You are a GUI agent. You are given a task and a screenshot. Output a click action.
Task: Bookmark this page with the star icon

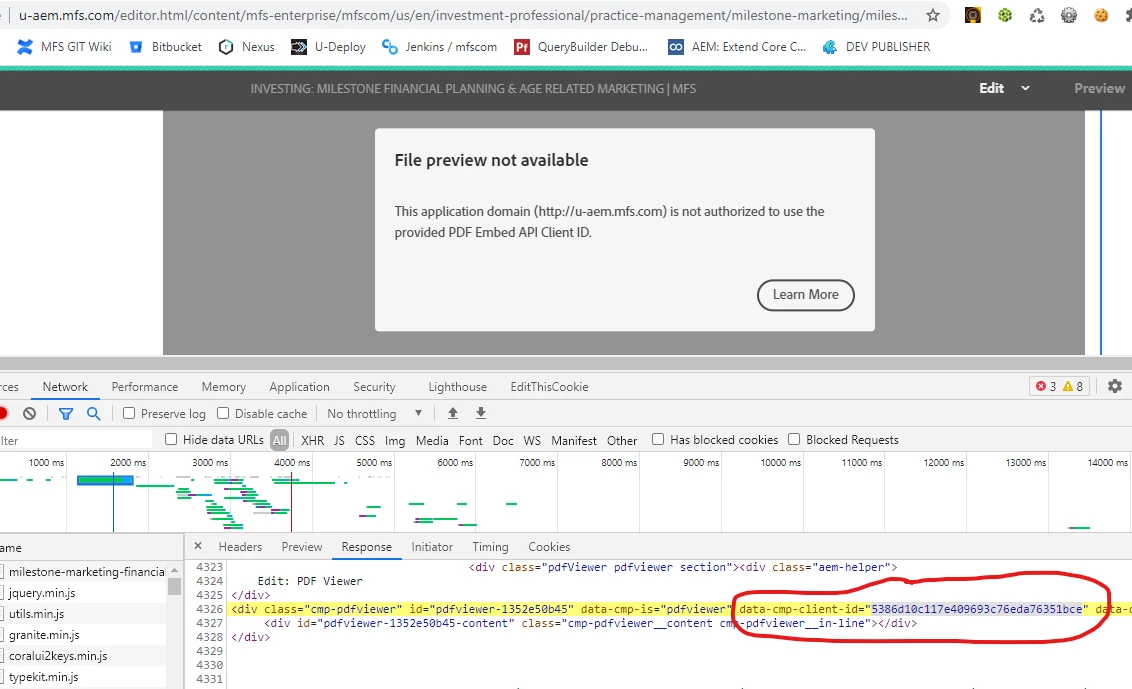933,15
